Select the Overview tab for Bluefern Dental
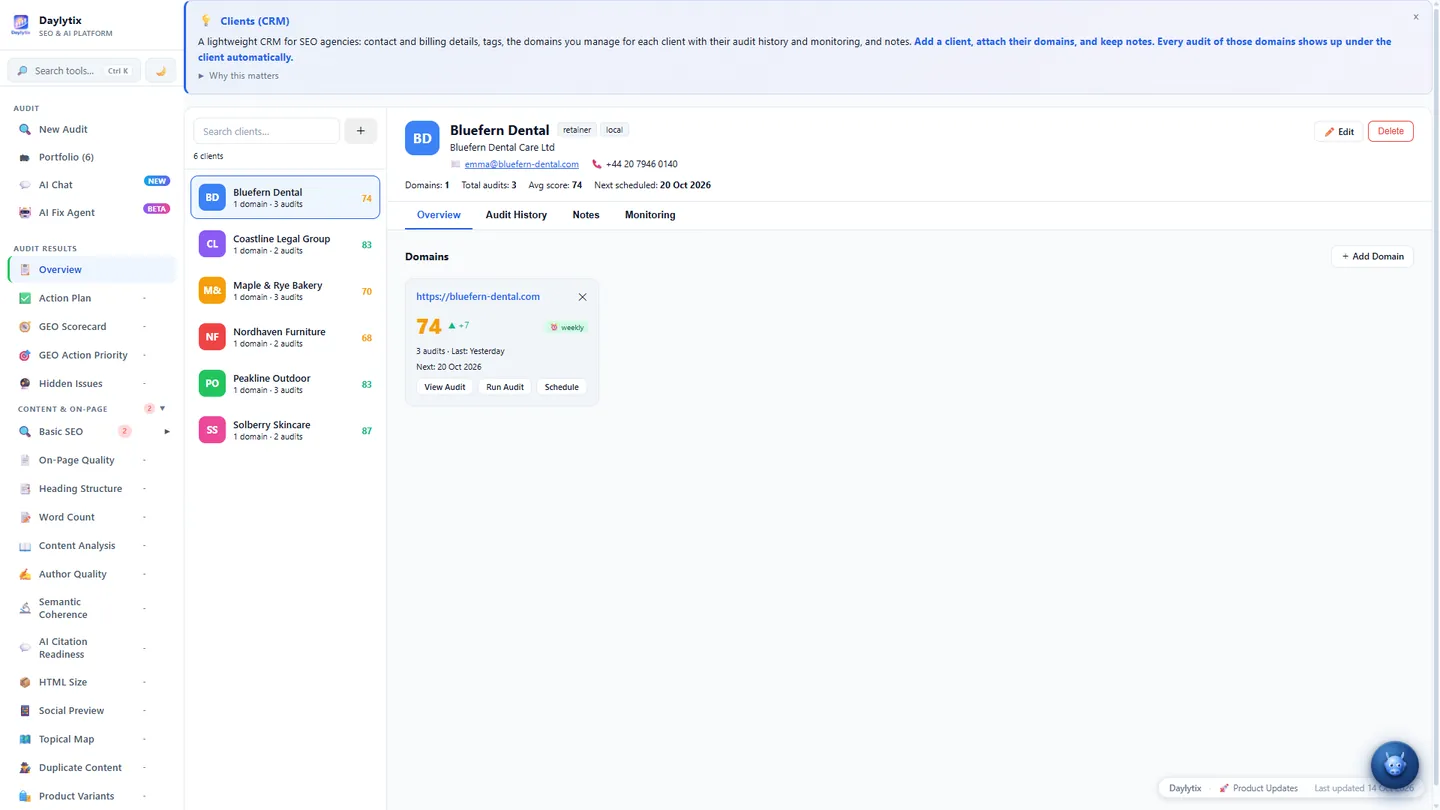Viewport: 1440px width, 810px height. (439, 215)
